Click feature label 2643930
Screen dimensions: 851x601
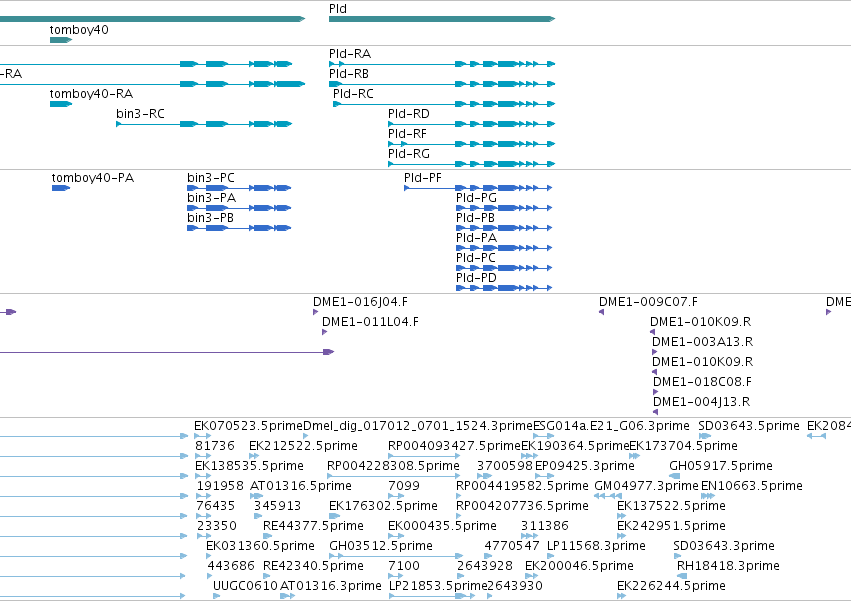(515, 586)
